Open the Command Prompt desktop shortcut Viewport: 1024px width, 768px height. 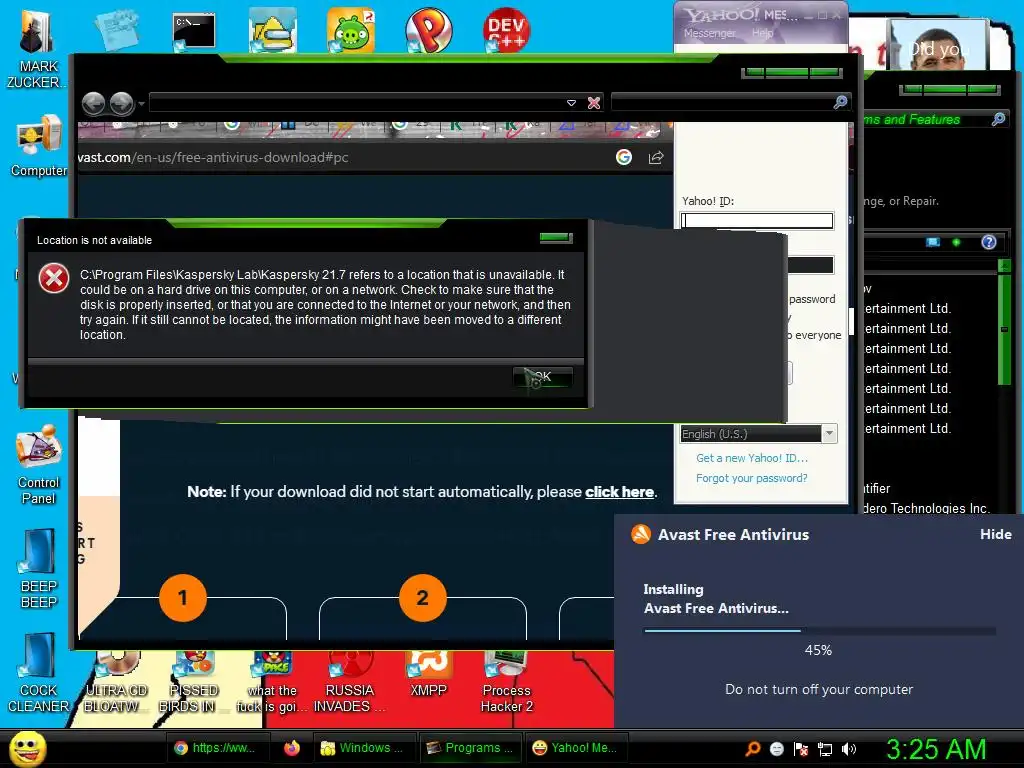(x=194, y=31)
